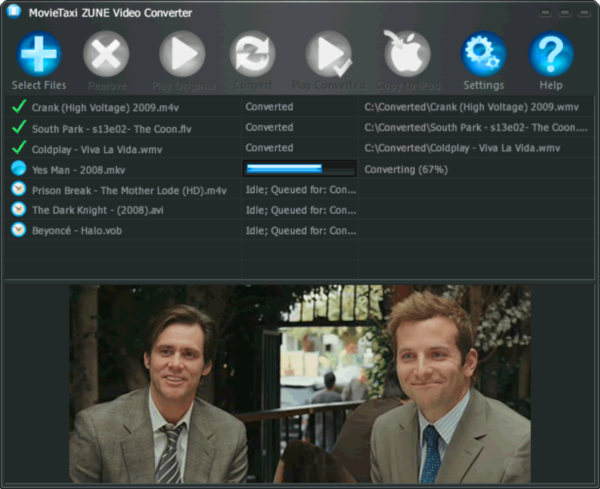Image resolution: width=600 pixels, height=489 pixels.
Task: Click green checkmark beside Coldplay - Viva La Vida
Action: pos(18,148)
